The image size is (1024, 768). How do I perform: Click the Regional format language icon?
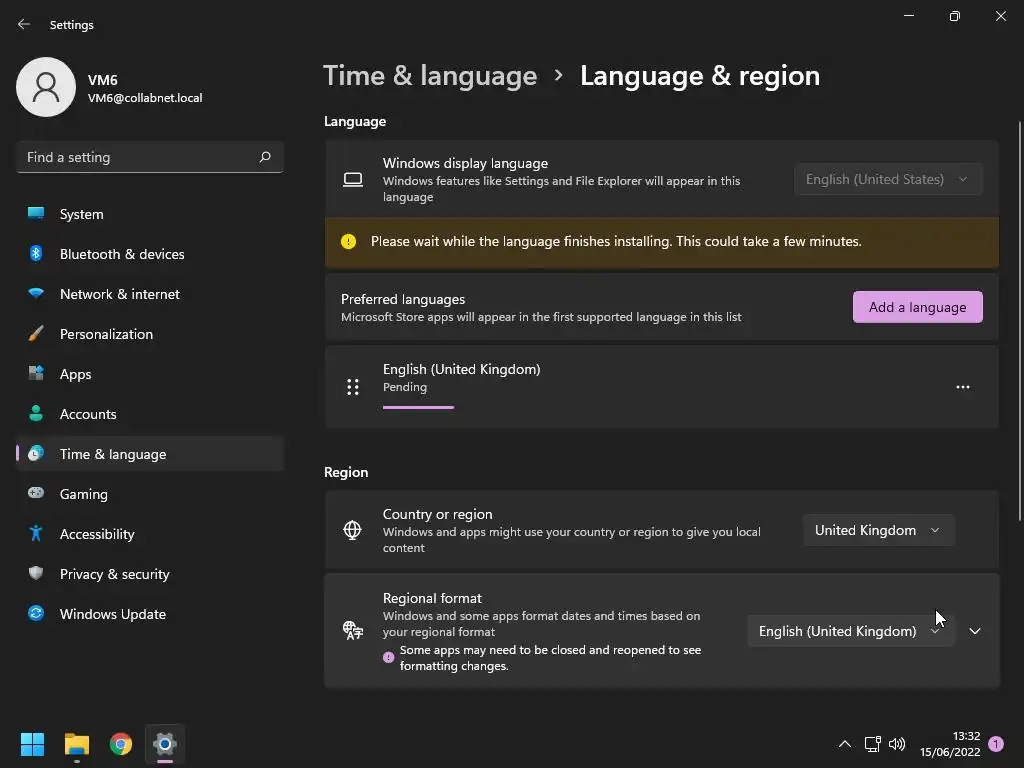(x=353, y=630)
